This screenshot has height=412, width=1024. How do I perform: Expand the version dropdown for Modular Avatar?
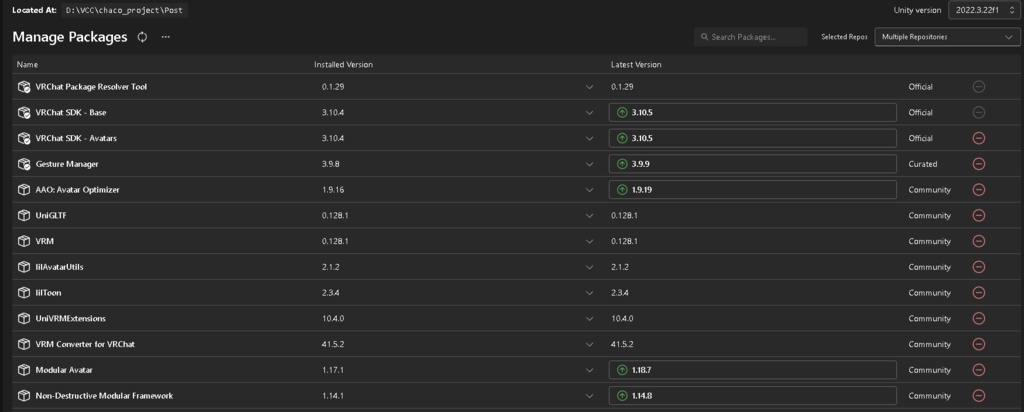pos(590,370)
